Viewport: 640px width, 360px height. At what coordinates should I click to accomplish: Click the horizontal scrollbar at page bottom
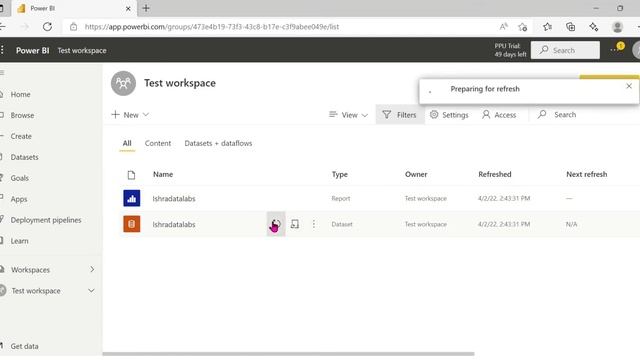[288, 354]
